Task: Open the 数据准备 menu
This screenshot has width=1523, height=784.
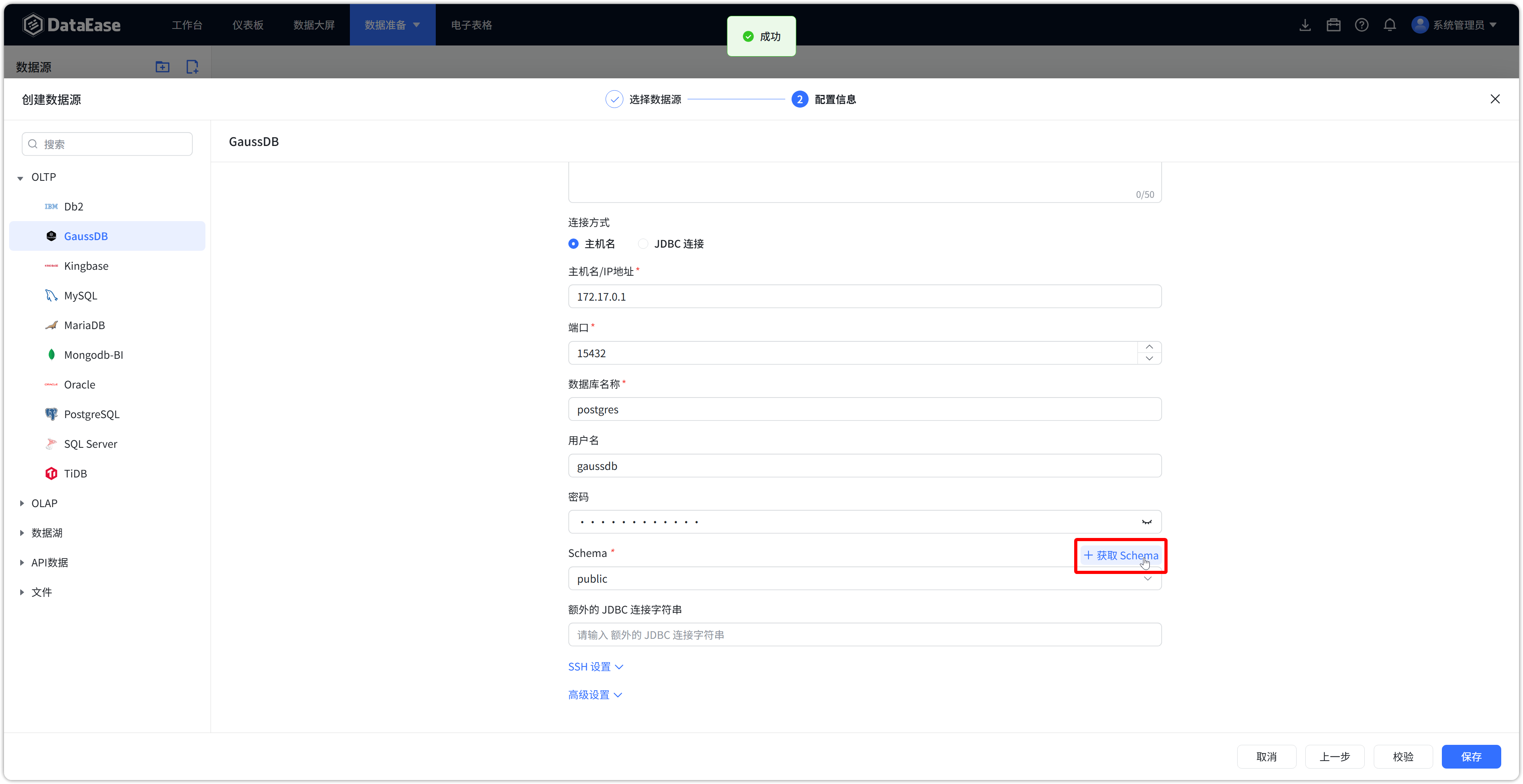Action: [x=393, y=25]
